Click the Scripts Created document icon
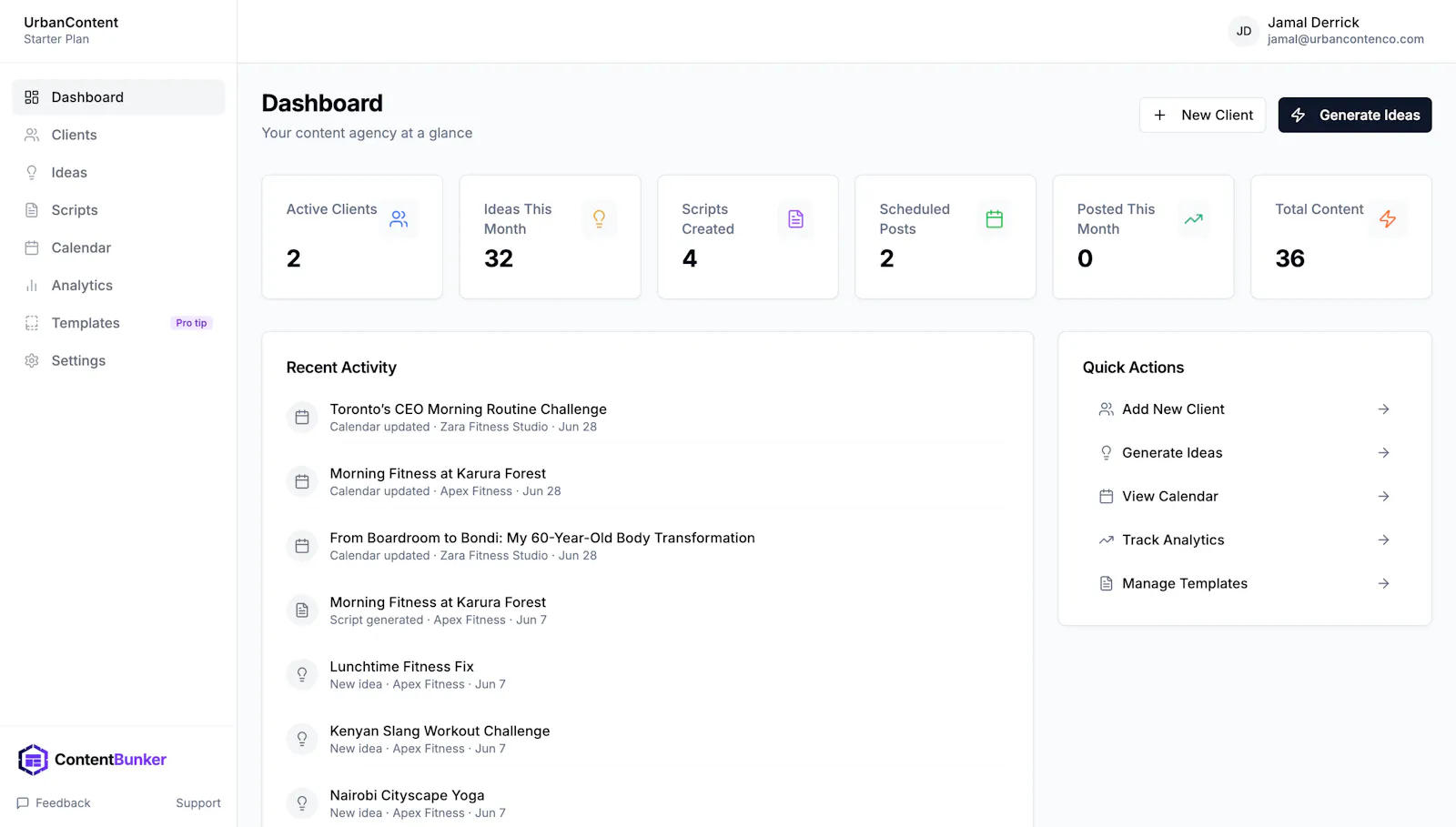This screenshot has width=1456, height=827. pos(795,219)
